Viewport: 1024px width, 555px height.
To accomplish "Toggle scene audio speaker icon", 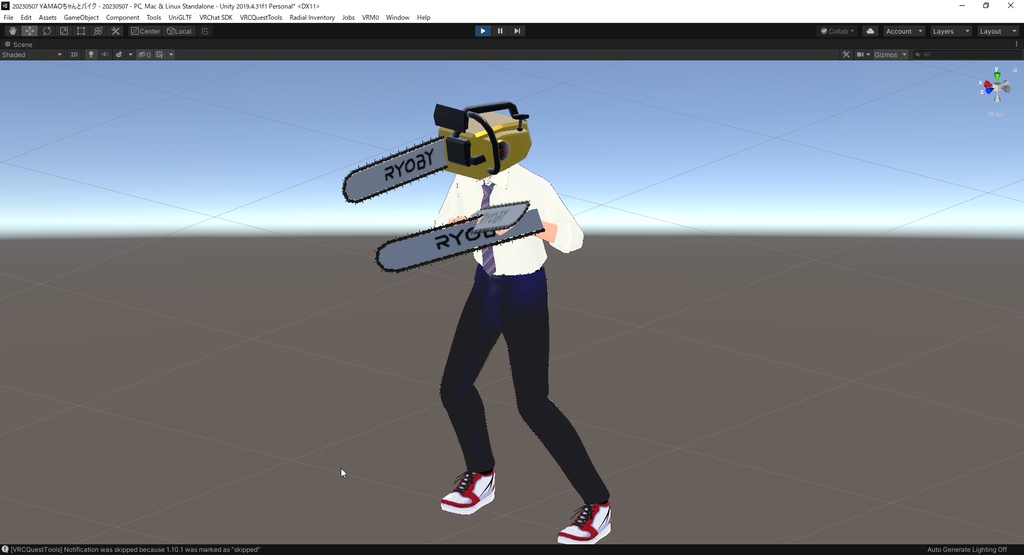I will pyautogui.click(x=104, y=55).
